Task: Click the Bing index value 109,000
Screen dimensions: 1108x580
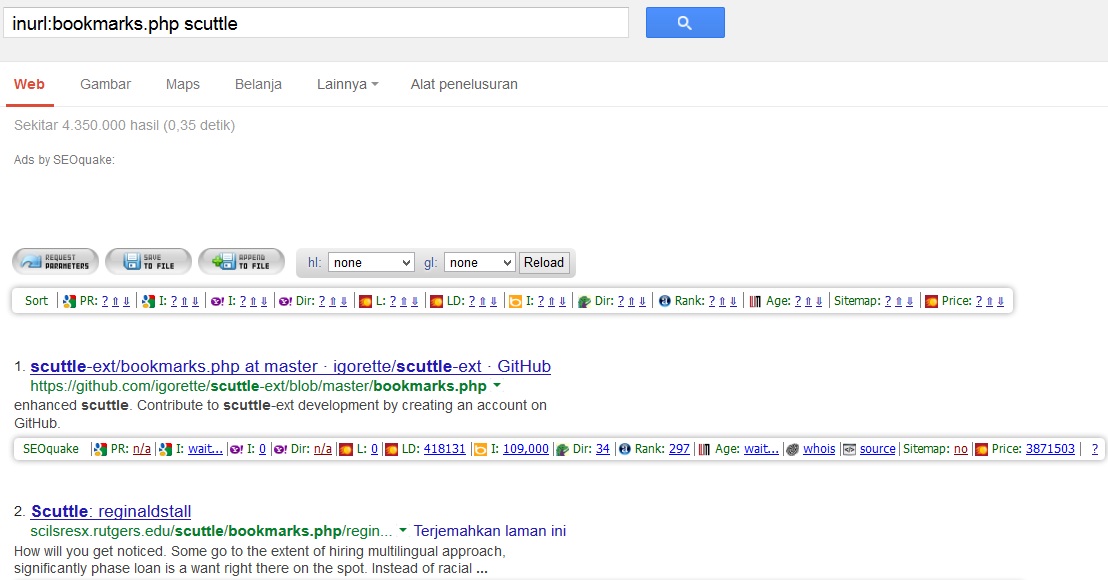Action: click(525, 449)
